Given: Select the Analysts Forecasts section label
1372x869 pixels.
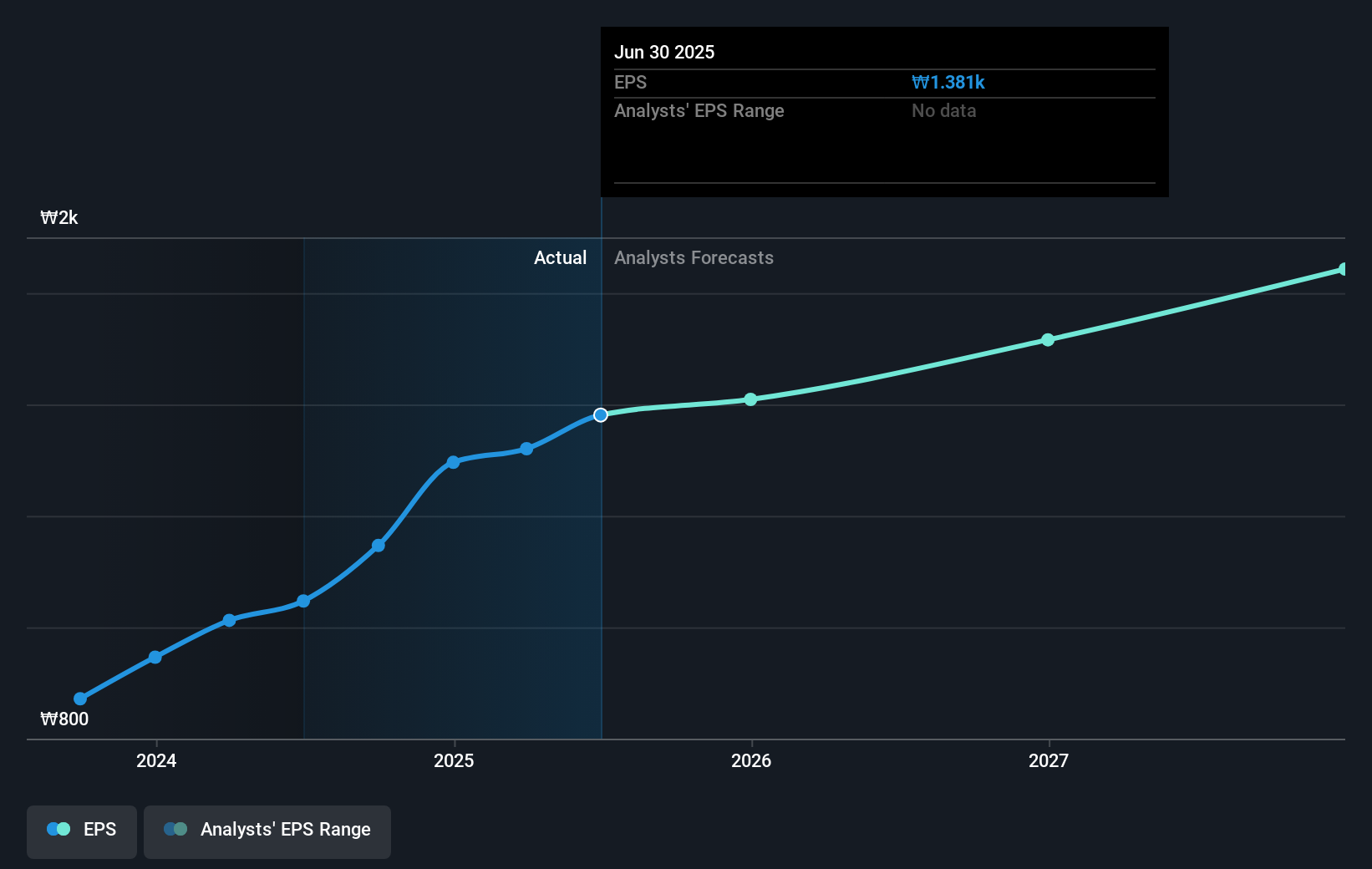Looking at the screenshot, I should coord(693,257).
